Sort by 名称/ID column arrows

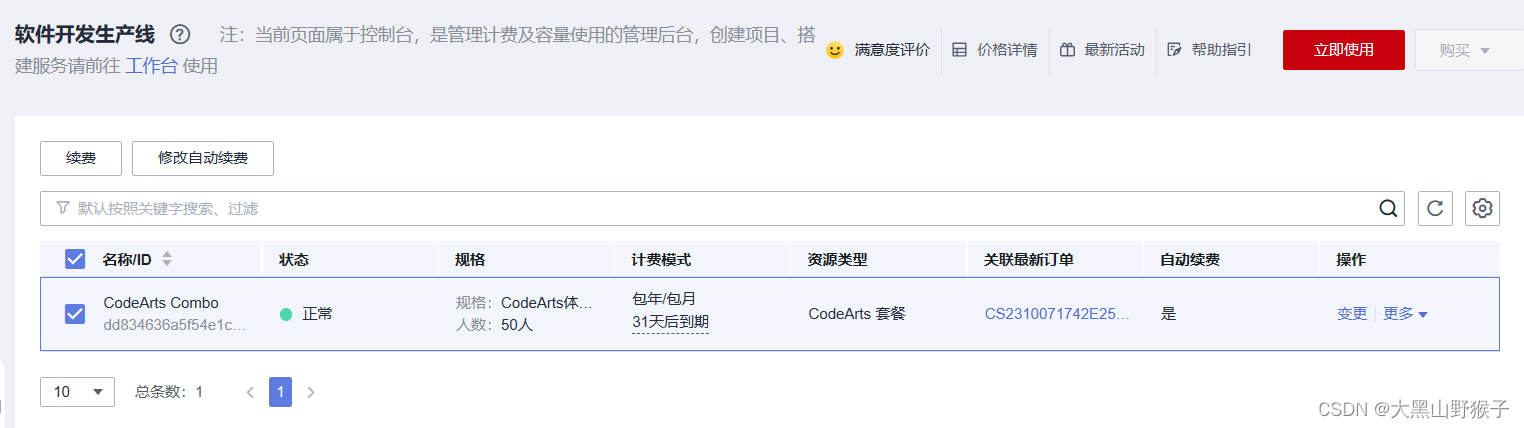167,259
